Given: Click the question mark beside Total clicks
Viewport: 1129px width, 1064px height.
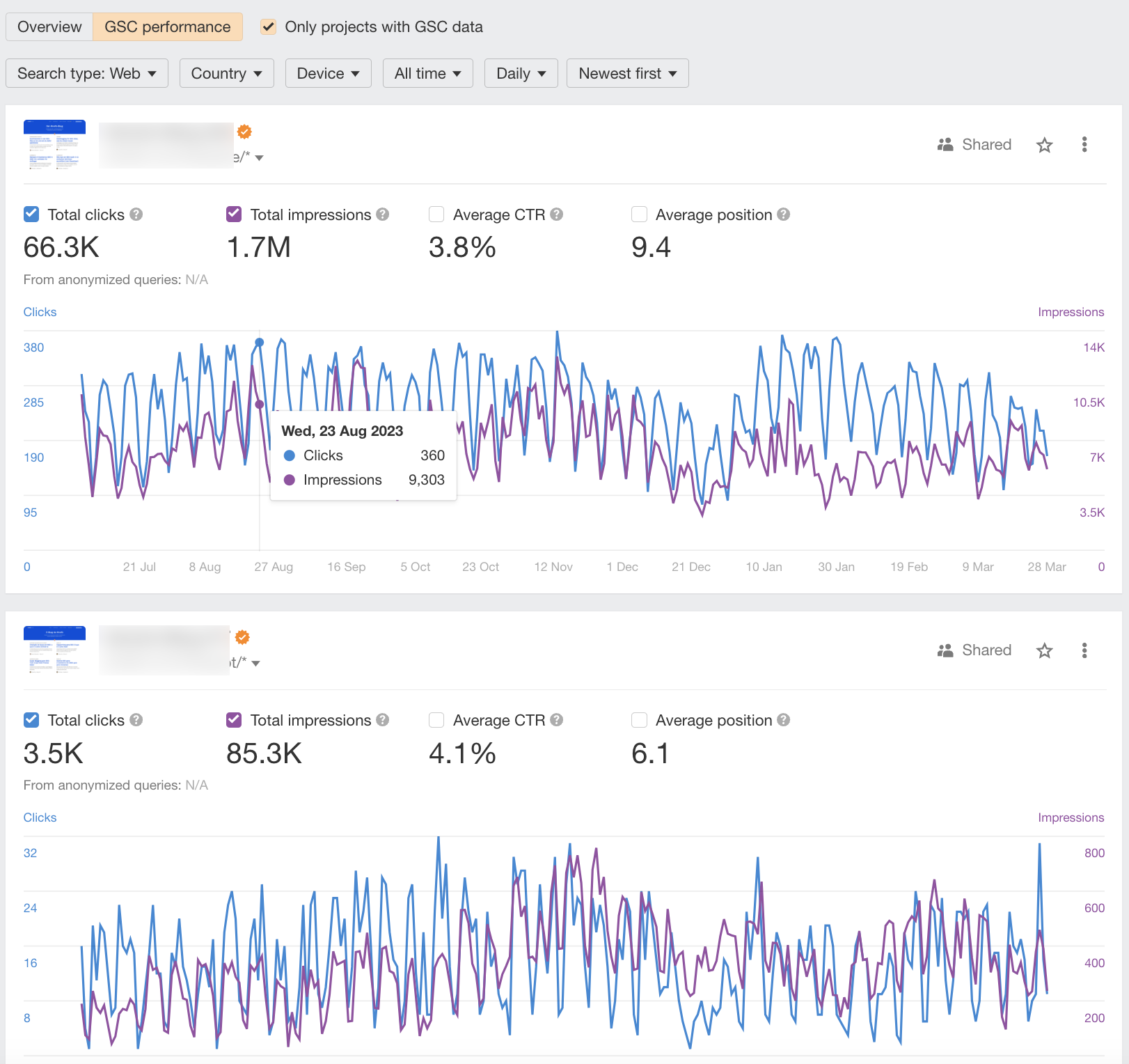Looking at the screenshot, I should pos(136,214).
